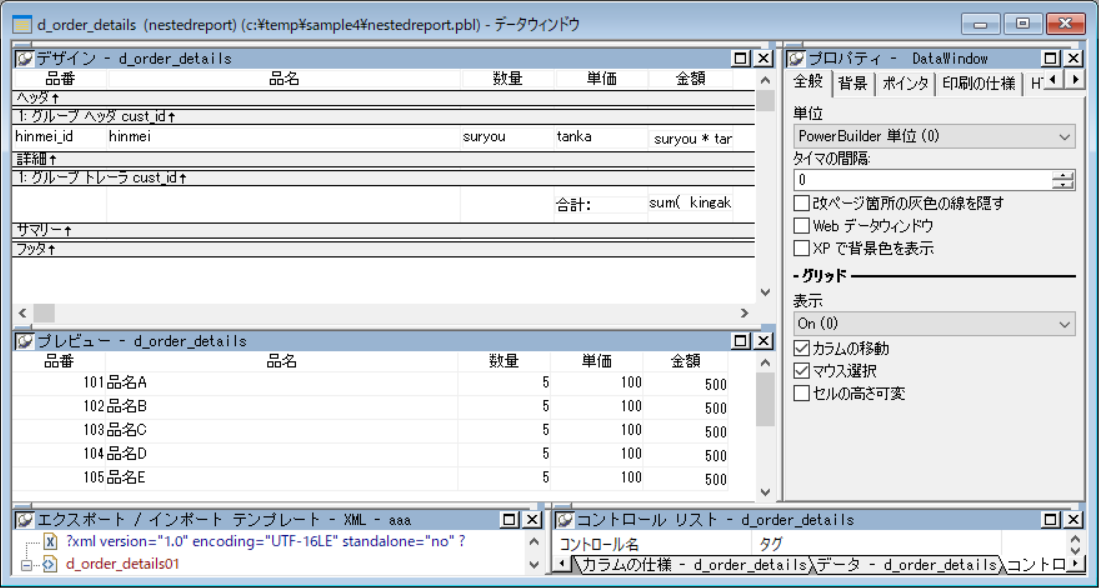Image resolution: width=1099 pixels, height=588 pixels.
Task: Click the タイマの間隔 input field
Action: [x=920, y=181]
